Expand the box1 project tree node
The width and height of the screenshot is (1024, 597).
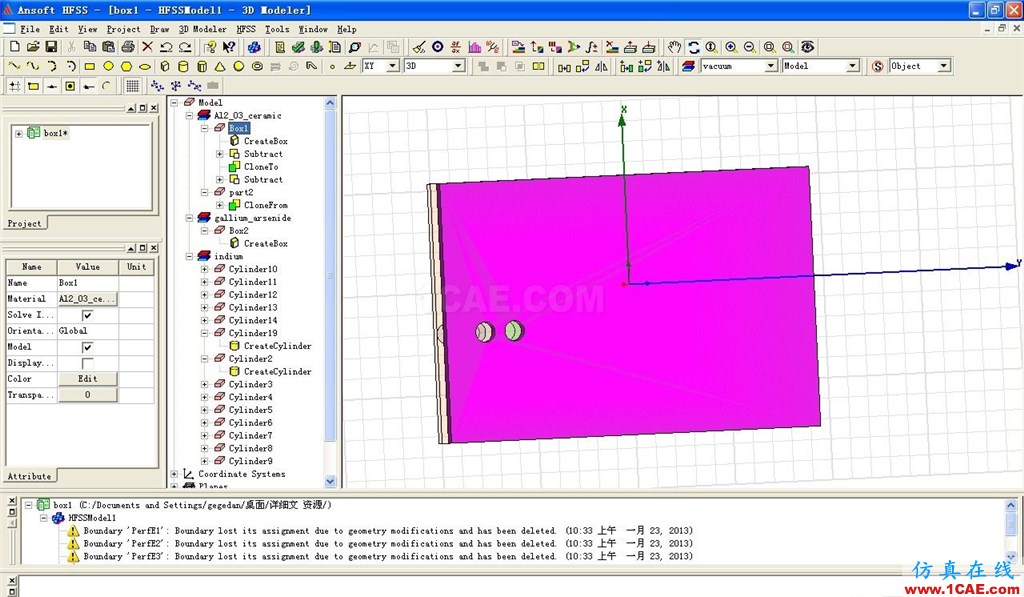point(19,133)
